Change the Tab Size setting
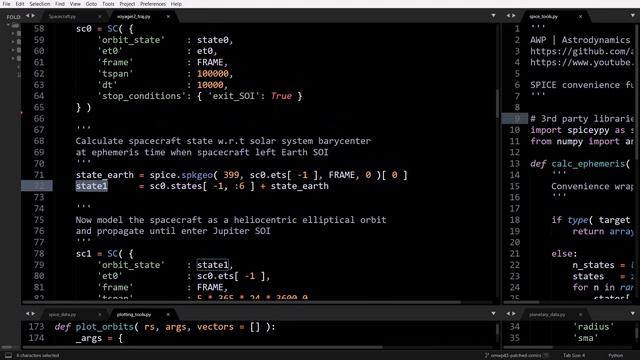The height and width of the screenshot is (360, 640). tap(574, 356)
